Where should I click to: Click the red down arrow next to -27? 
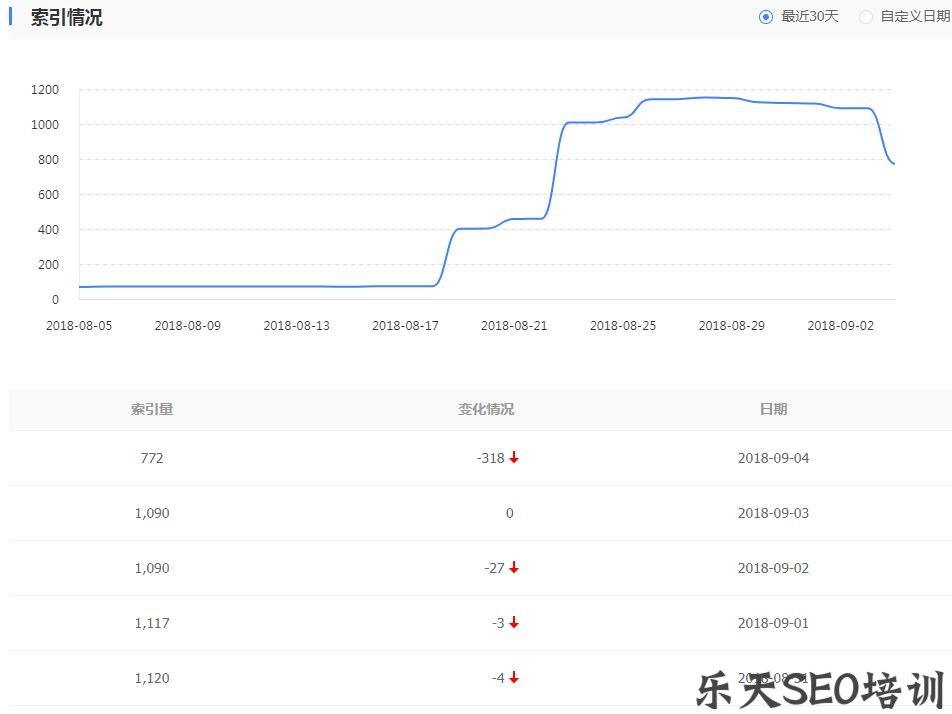pyautogui.click(x=514, y=568)
